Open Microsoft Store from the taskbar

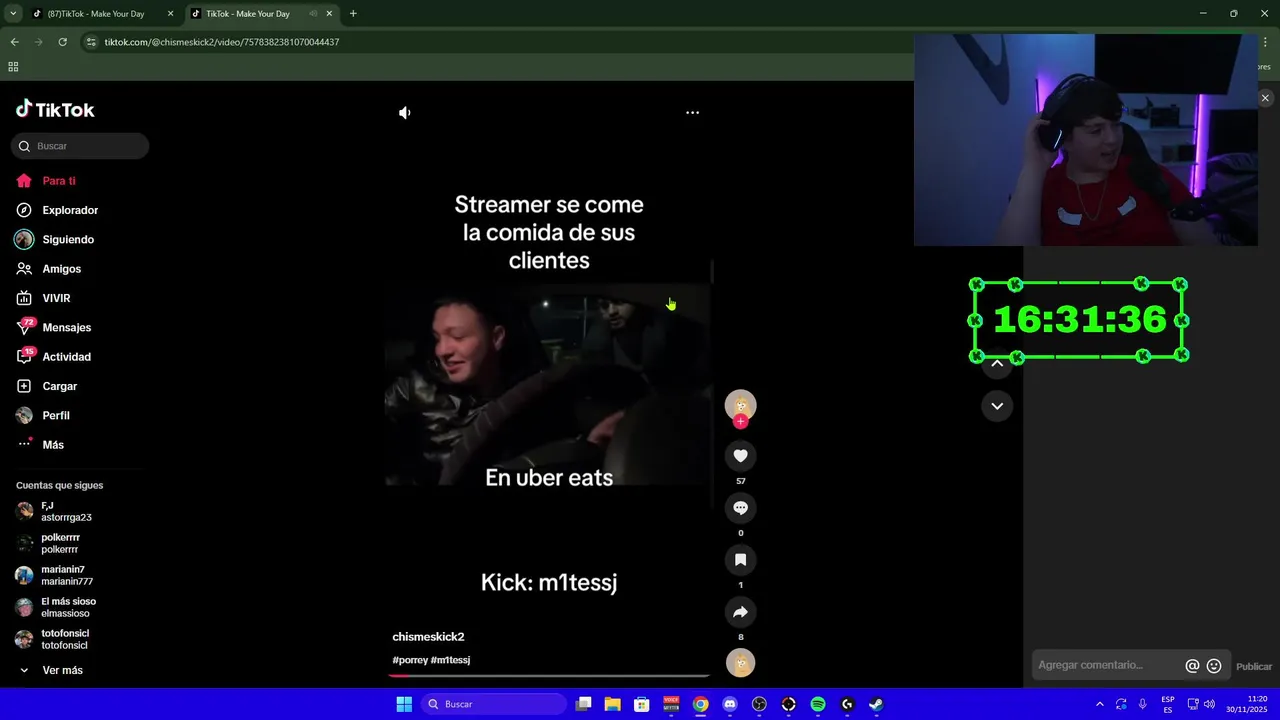point(642,704)
